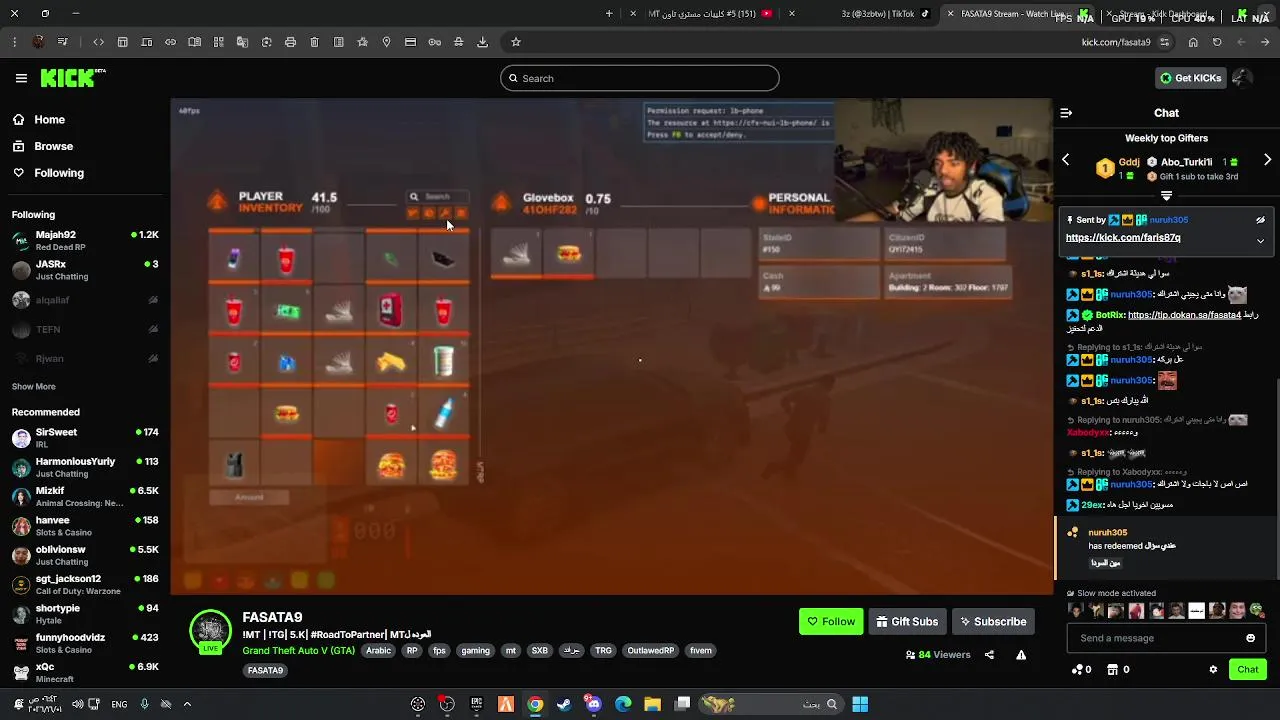1280x720 pixels.
Task: Click browser home icon
Action: pos(1193,42)
